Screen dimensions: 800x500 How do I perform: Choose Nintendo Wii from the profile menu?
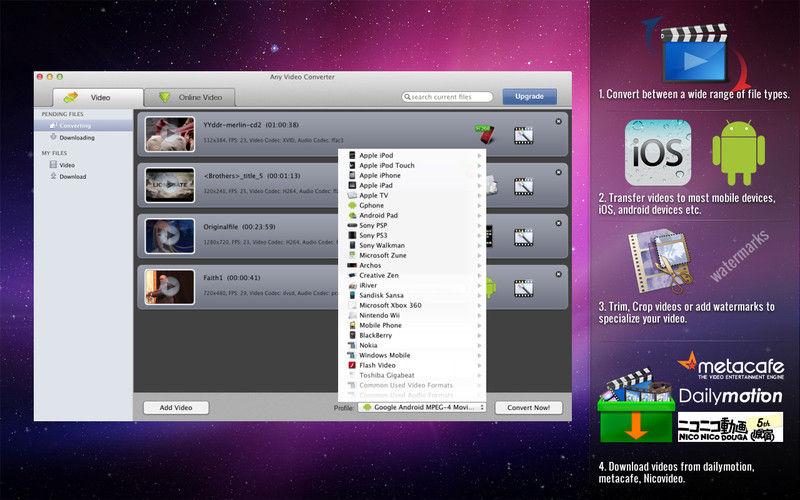(x=412, y=315)
